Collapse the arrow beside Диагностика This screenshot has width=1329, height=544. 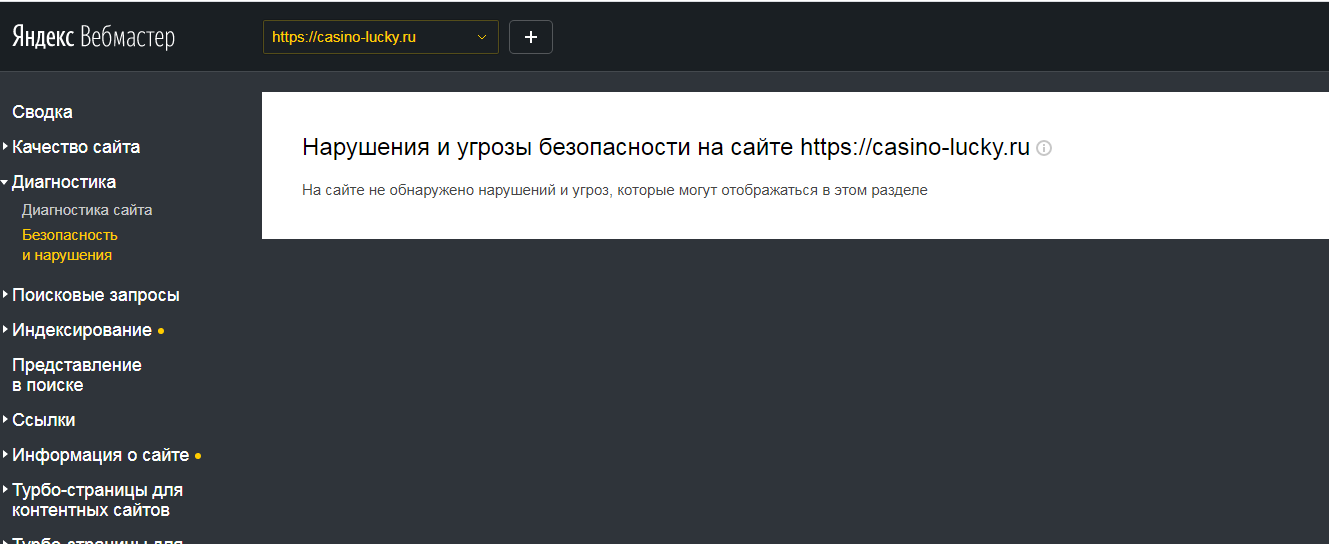point(5,182)
